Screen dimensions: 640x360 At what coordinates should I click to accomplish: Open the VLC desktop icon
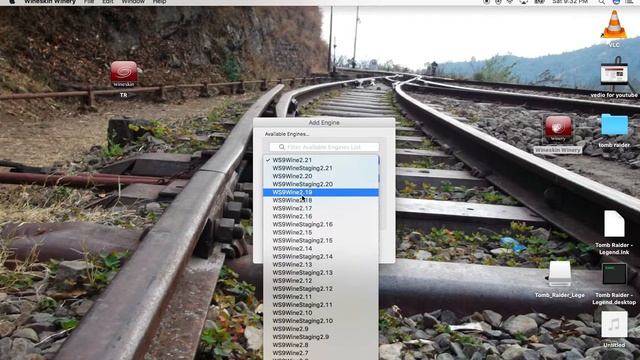click(x=614, y=24)
